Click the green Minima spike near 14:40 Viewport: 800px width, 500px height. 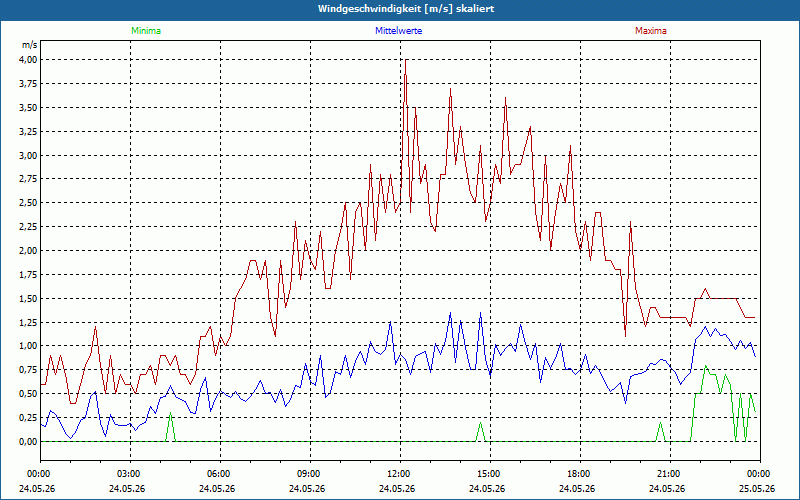pyautogui.click(x=480, y=432)
